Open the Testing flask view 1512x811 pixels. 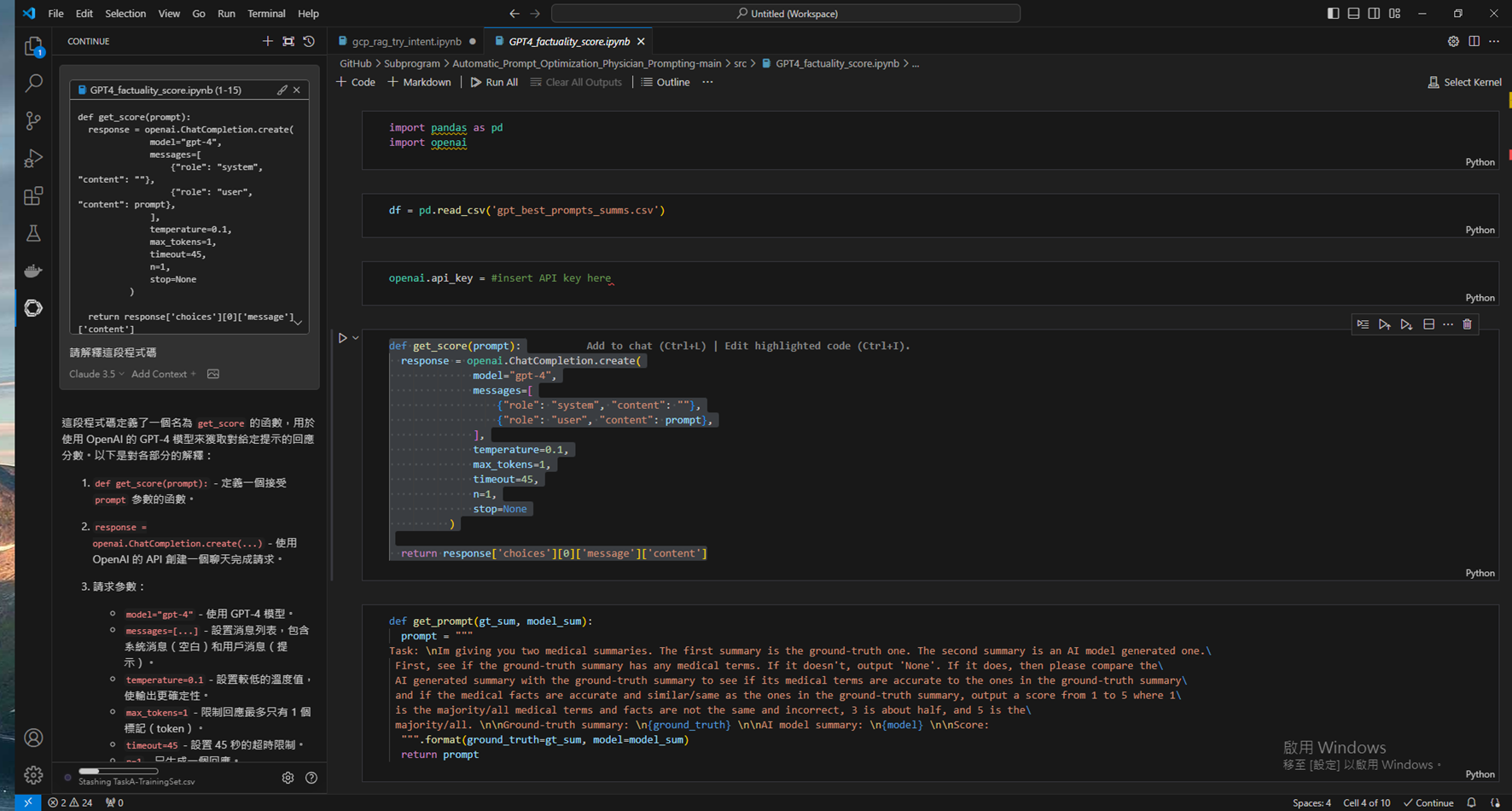pyautogui.click(x=33, y=233)
